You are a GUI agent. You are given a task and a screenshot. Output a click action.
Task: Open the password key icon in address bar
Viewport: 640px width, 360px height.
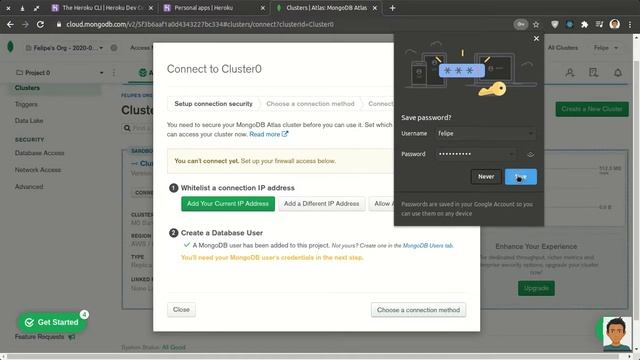(521, 24)
